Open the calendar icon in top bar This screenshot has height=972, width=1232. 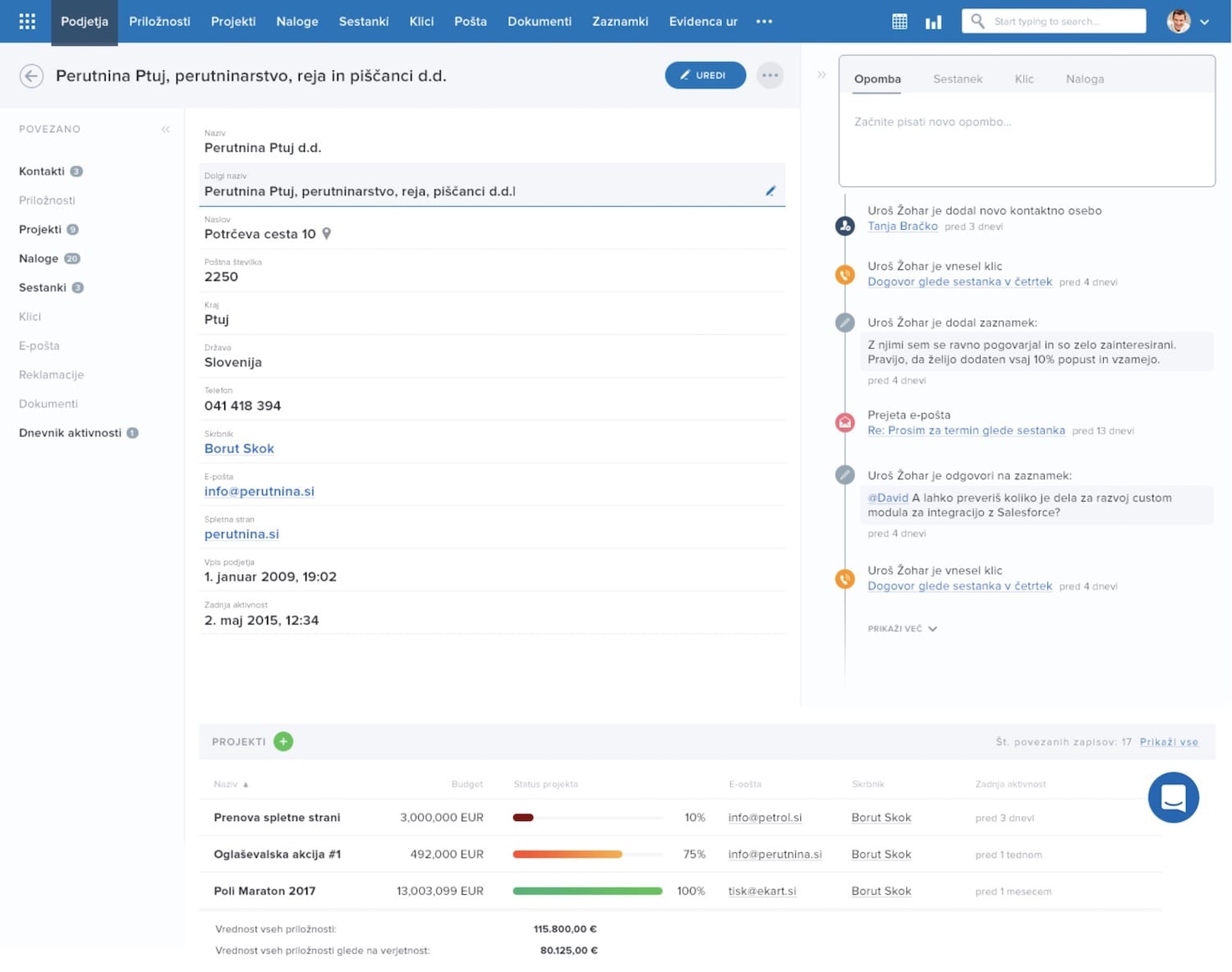(899, 21)
